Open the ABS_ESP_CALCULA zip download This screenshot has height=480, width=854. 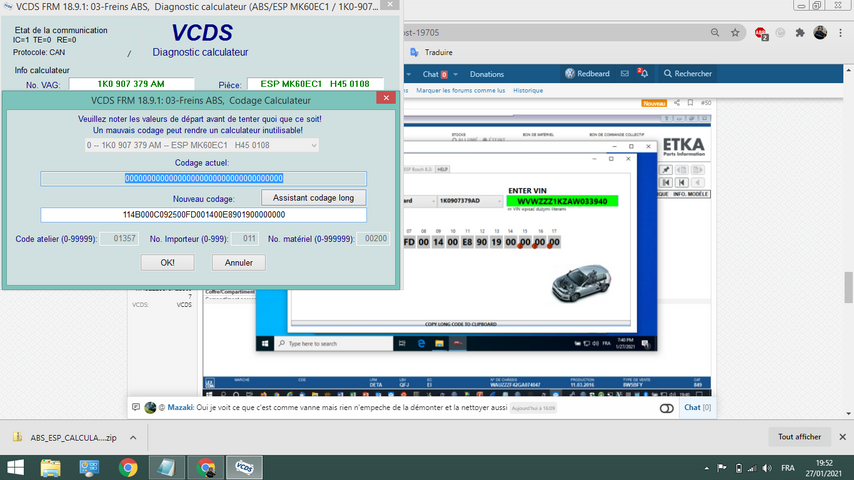[65, 438]
